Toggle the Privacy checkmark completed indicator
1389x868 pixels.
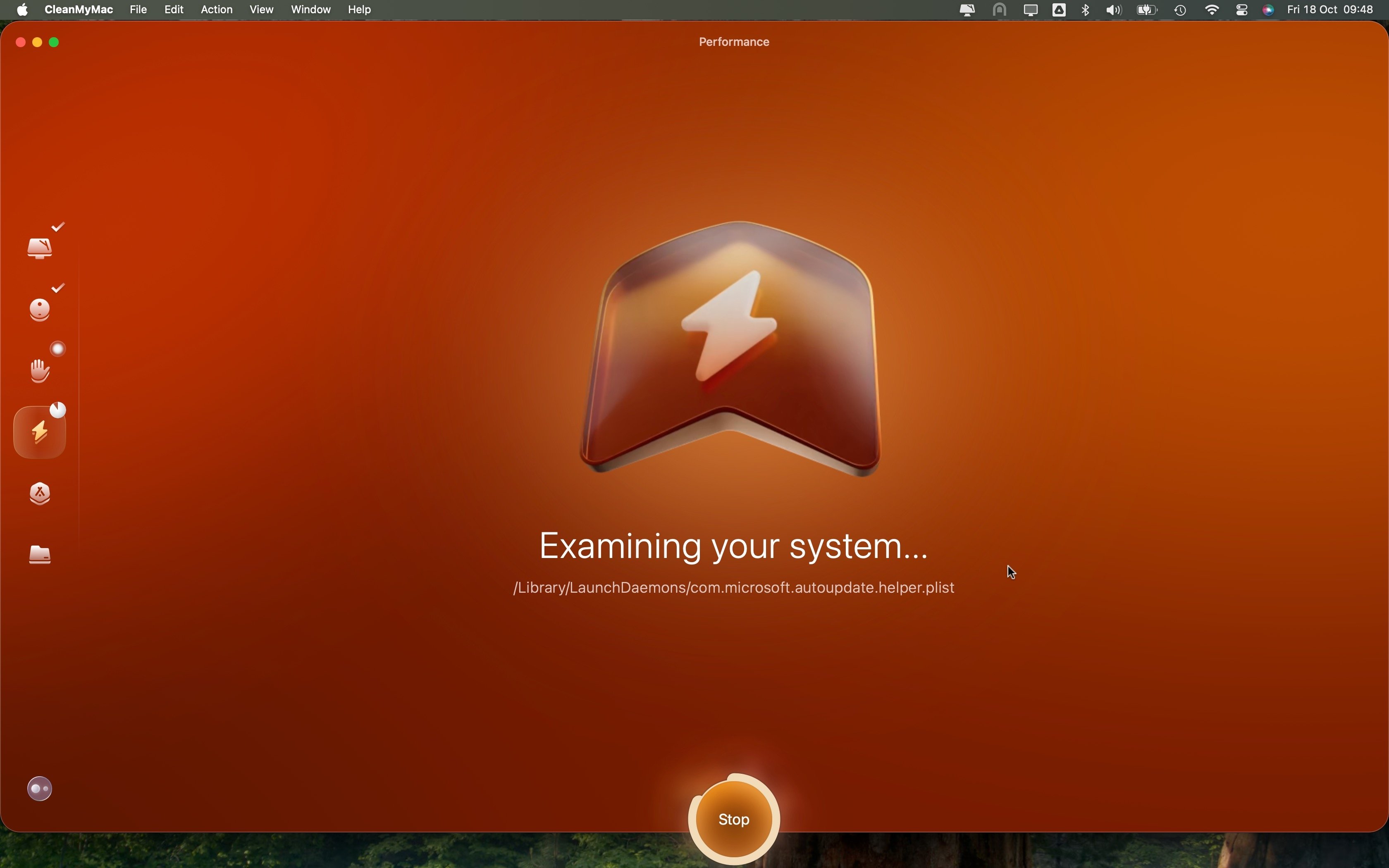click(57, 288)
